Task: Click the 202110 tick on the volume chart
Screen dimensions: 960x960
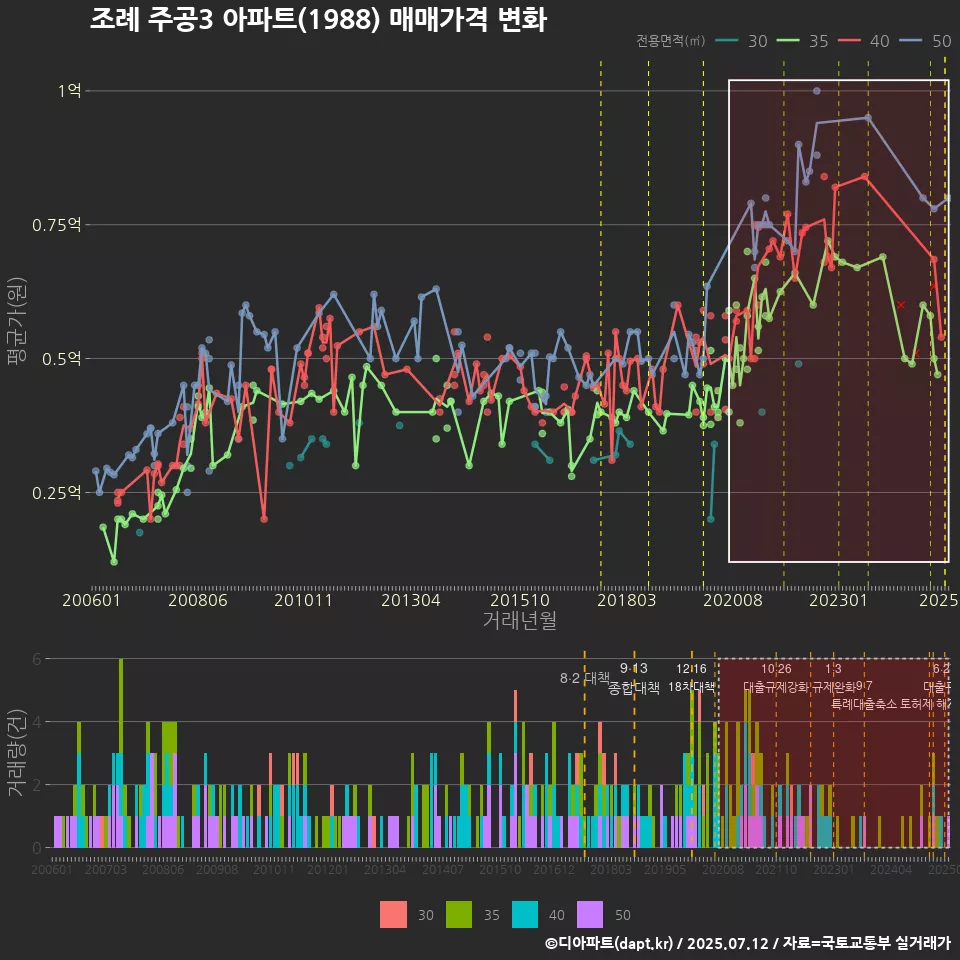Action: point(776,869)
